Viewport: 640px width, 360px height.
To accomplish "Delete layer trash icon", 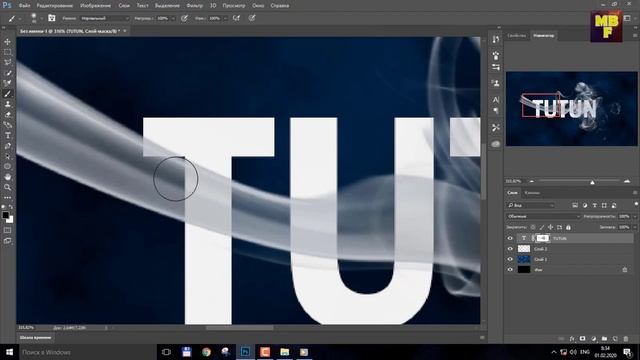I will [x=626, y=339].
